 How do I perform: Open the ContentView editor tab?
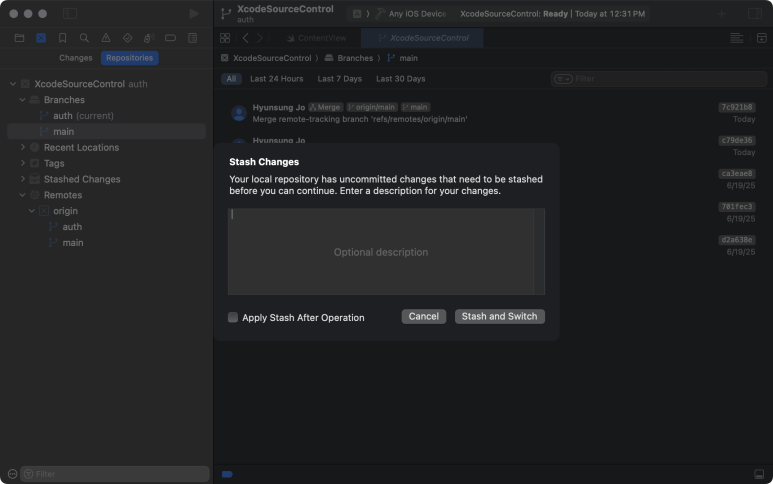click(x=316, y=38)
